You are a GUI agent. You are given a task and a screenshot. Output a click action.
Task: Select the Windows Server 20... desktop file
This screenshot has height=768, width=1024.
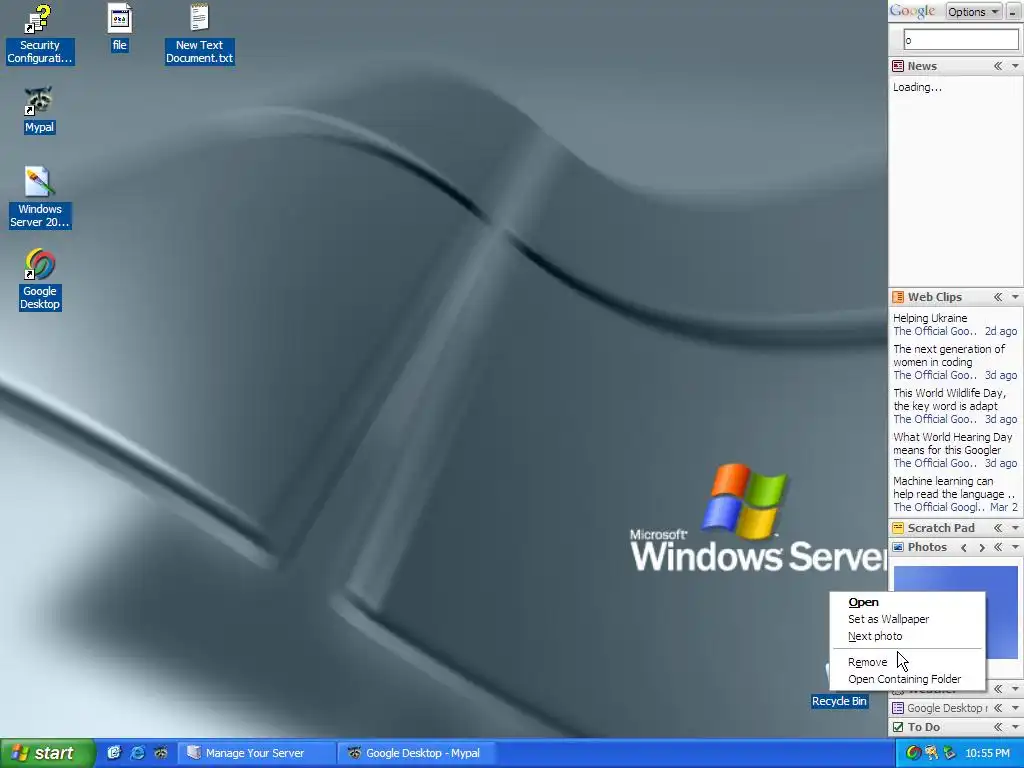[x=39, y=197]
